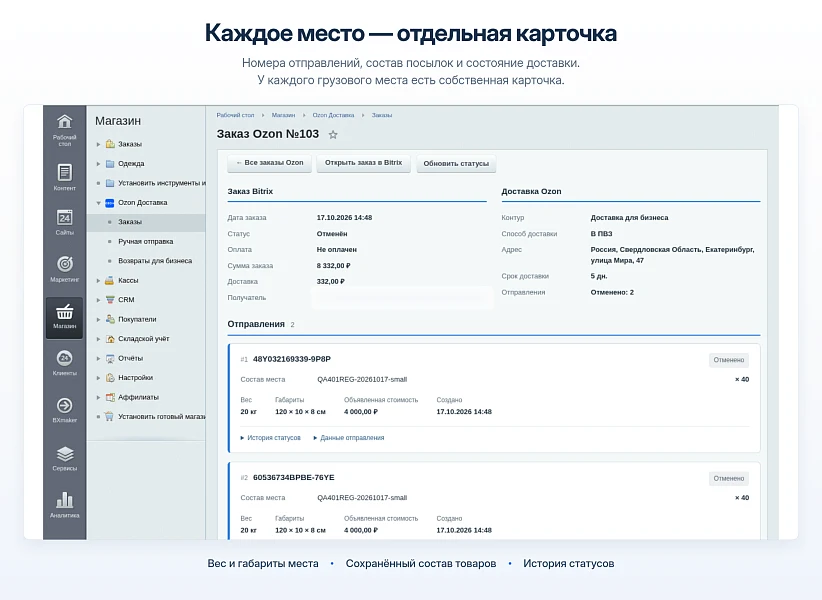Follow the Магазин breadcrumb link
This screenshot has width=822, height=600.
(283, 115)
